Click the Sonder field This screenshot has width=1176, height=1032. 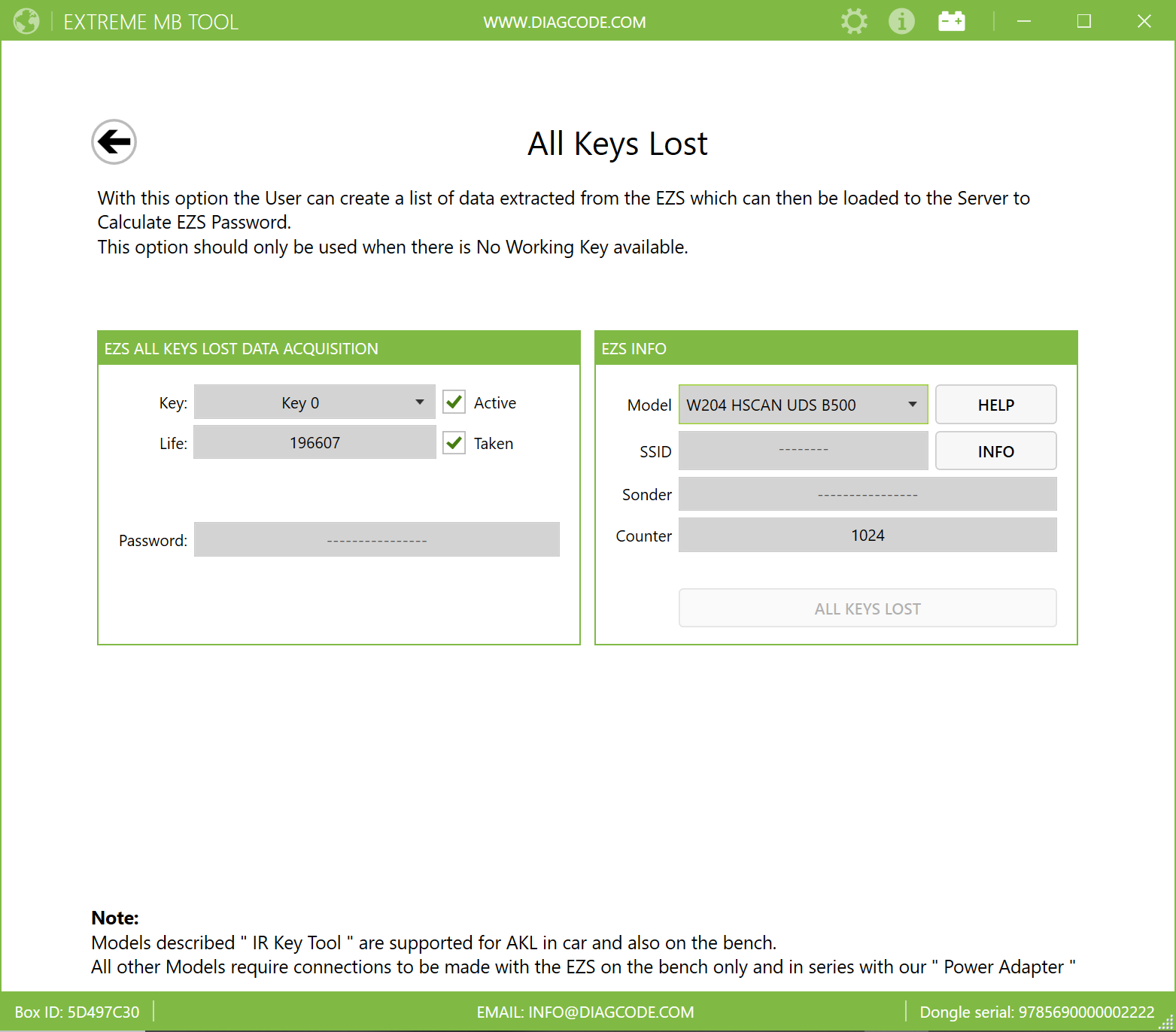[x=868, y=494]
